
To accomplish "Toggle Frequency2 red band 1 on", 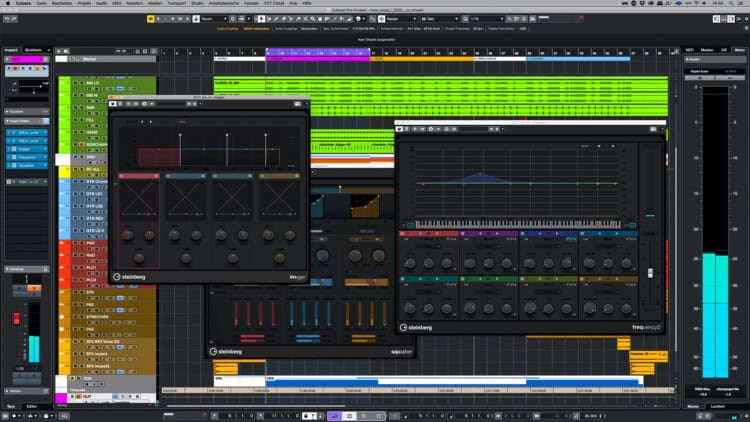I will pos(402,233).
